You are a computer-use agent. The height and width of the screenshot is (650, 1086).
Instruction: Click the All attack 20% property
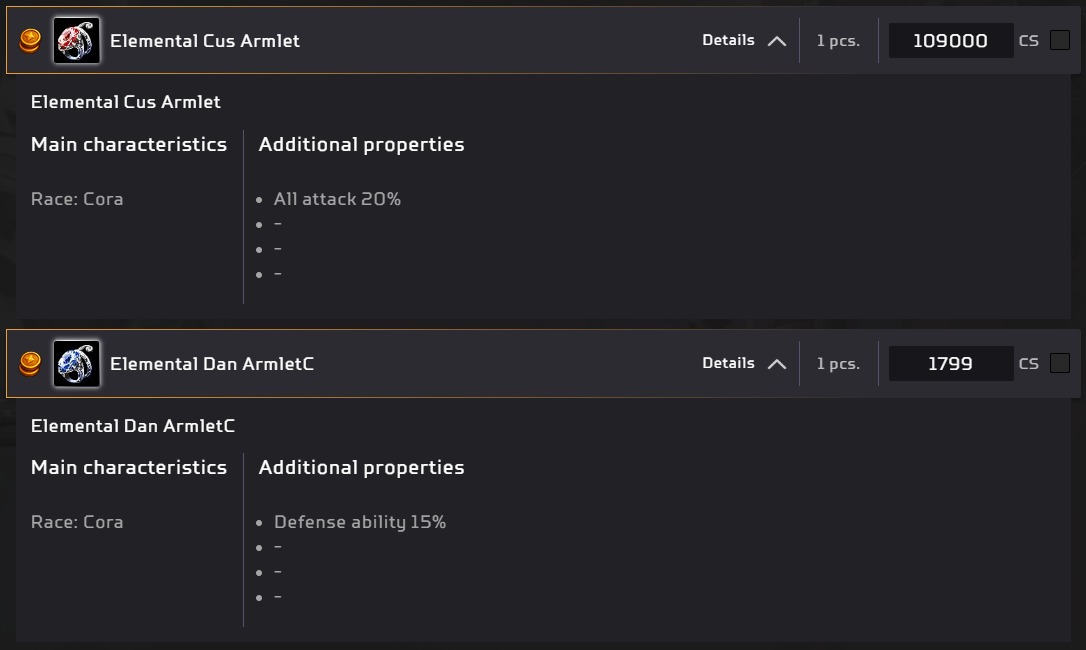(337, 199)
